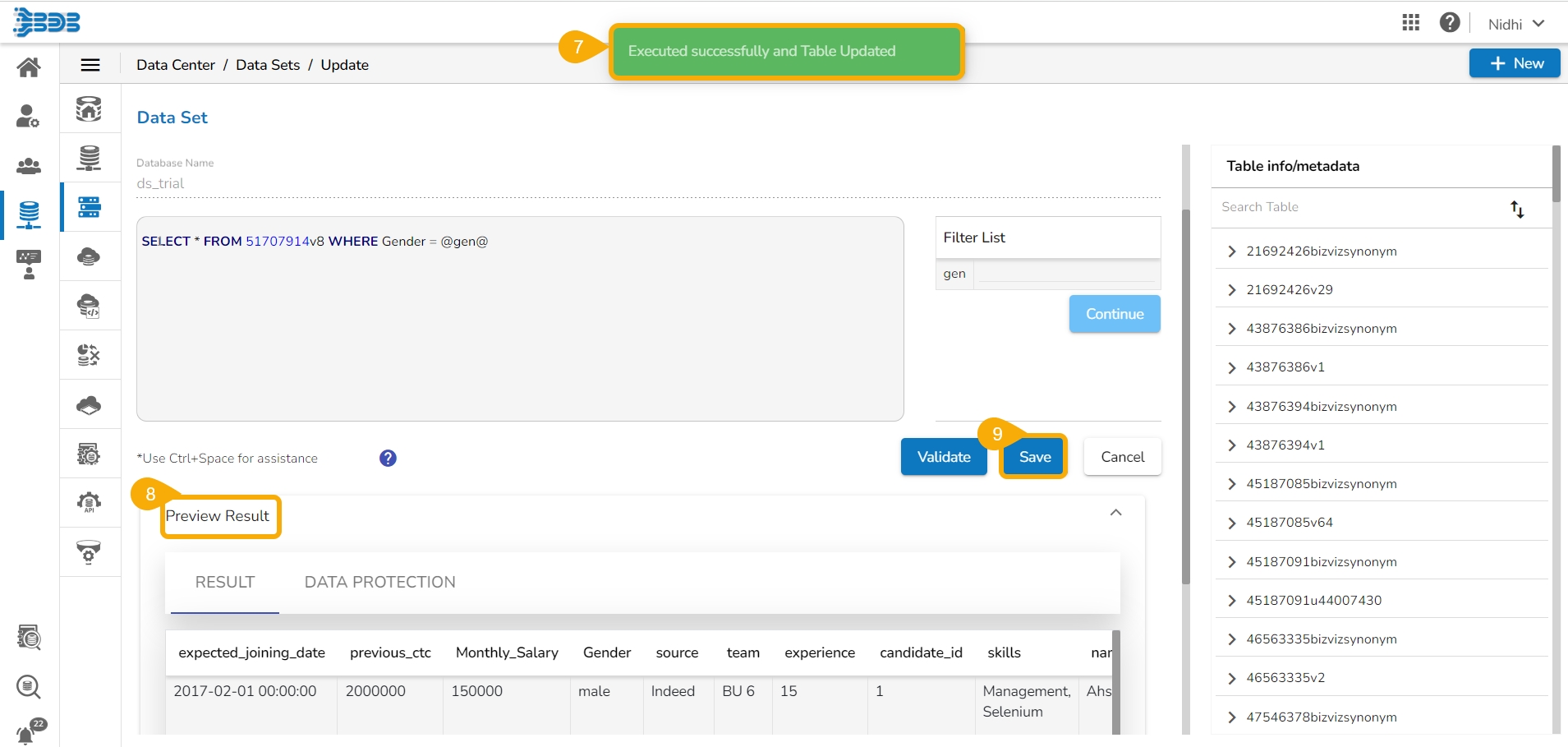Select the RESULT tab

click(x=224, y=582)
